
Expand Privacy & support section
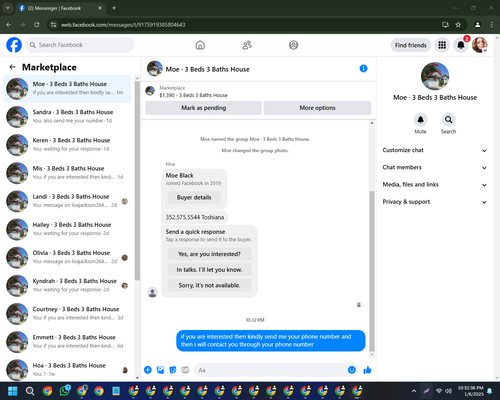[435, 202]
